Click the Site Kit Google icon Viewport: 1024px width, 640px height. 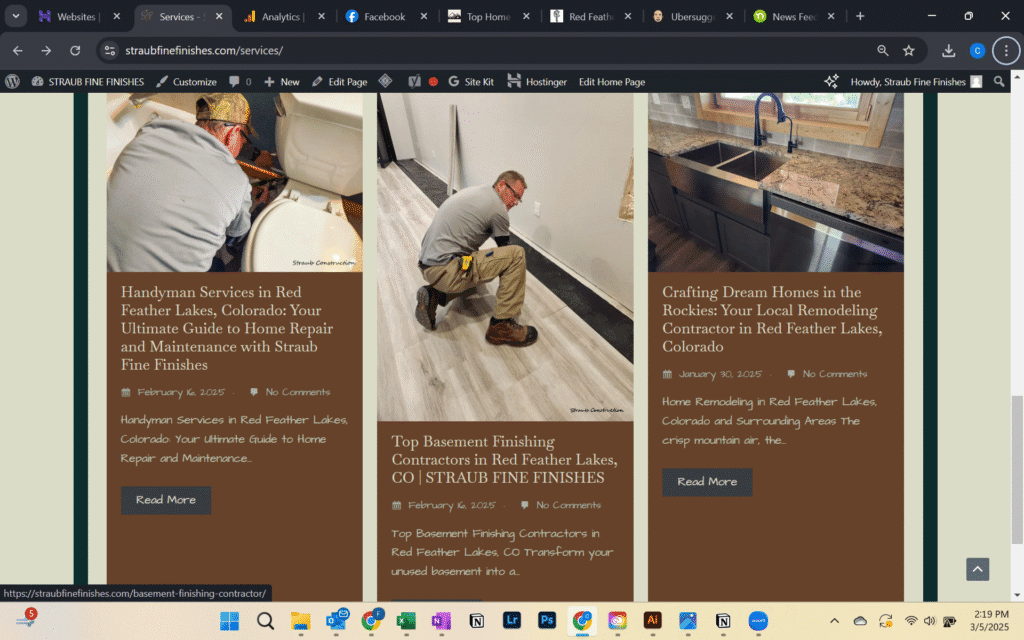coord(454,82)
